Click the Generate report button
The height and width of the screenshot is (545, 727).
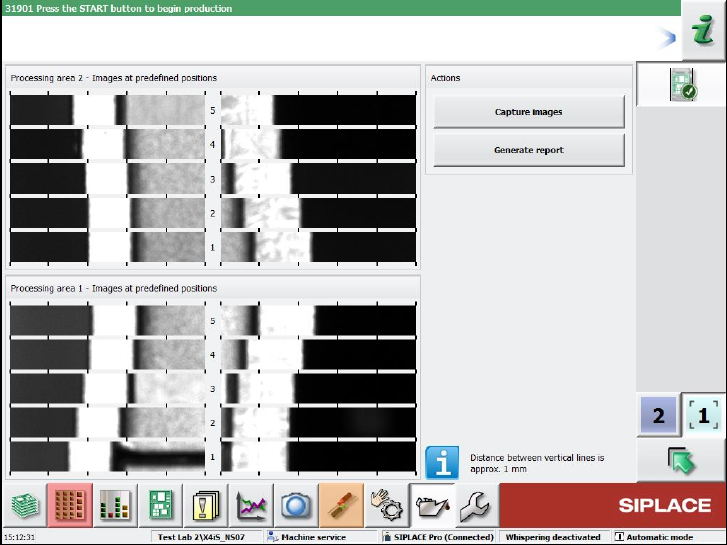click(x=529, y=150)
